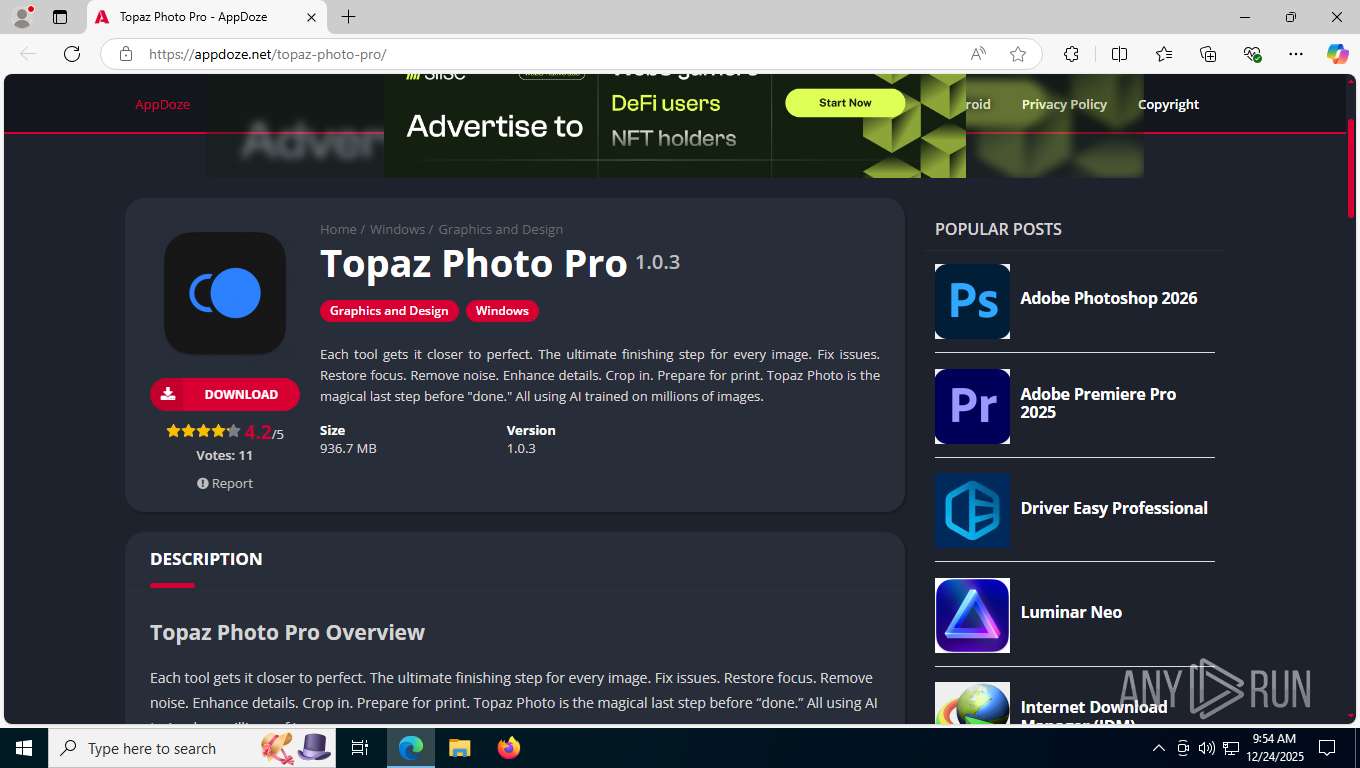Refresh the current page
This screenshot has width=1360, height=768.
(x=72, y=54)
